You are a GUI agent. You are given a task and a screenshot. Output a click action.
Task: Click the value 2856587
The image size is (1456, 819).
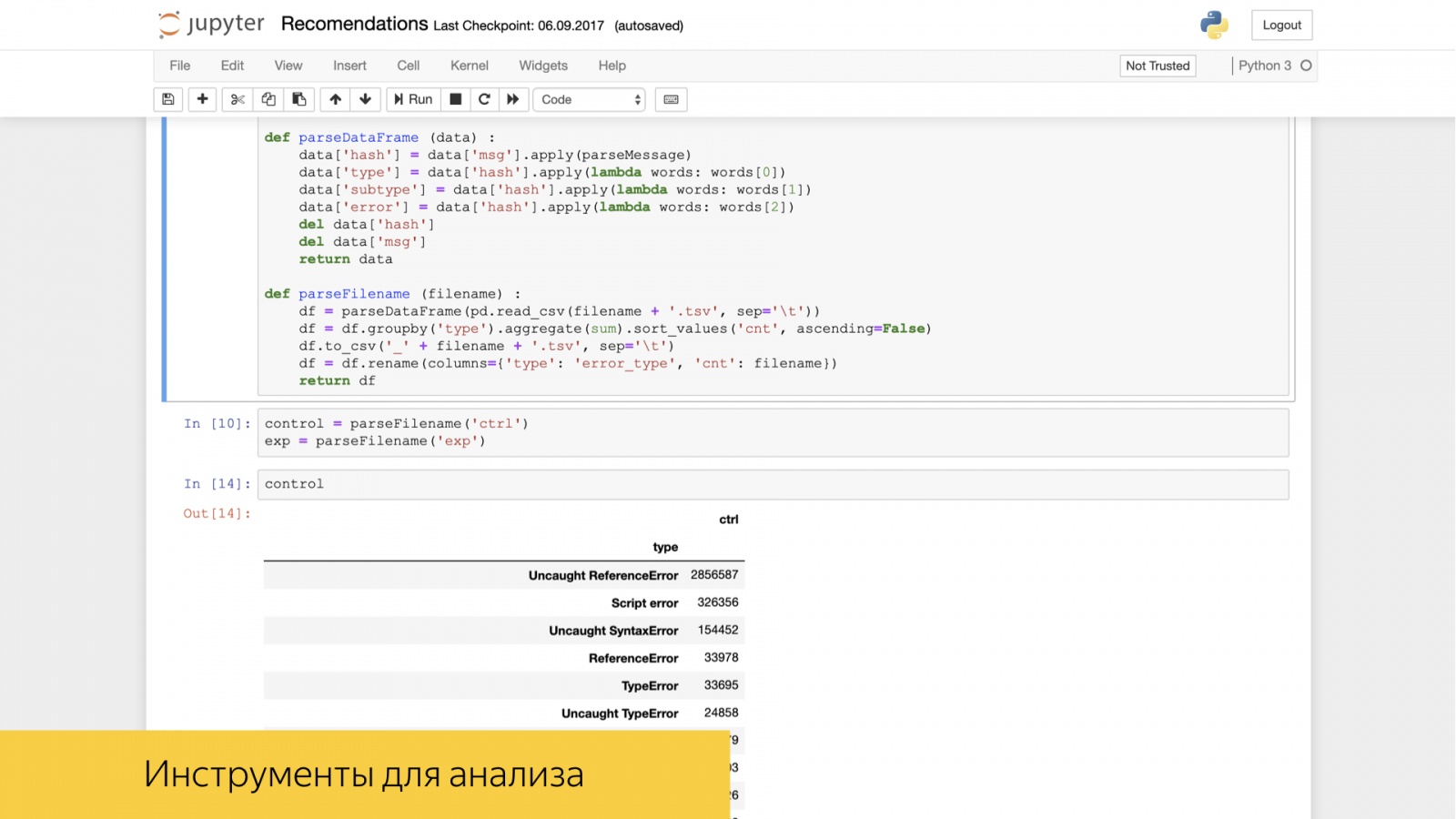click(x=714, y=575)
